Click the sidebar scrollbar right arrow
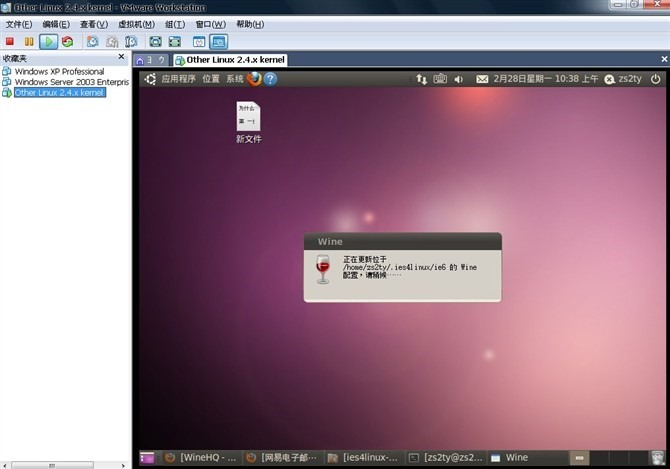670x469 pixels. coord(123,465)
